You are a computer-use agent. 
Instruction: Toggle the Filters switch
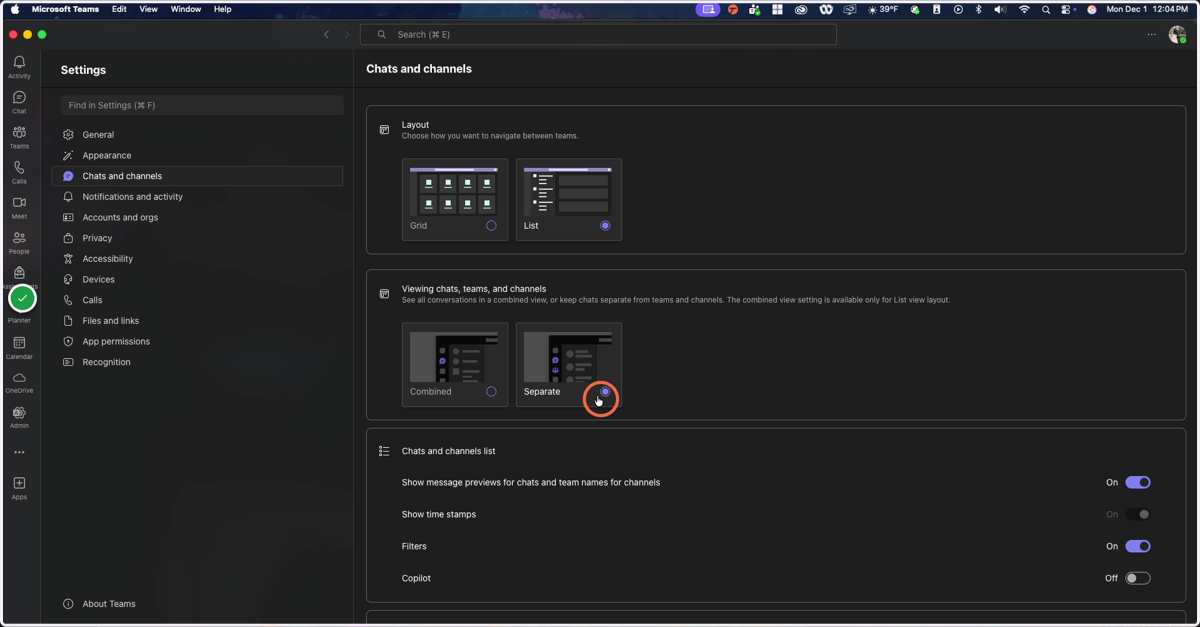1138,546
